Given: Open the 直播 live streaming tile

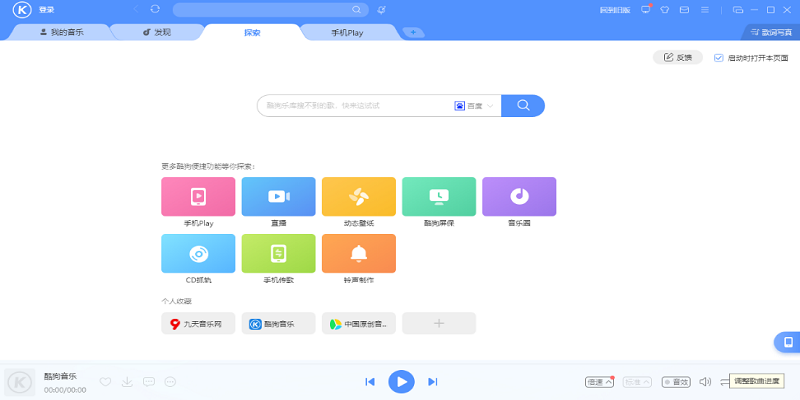Looking at the screenshot, I should tap(278, 196).
